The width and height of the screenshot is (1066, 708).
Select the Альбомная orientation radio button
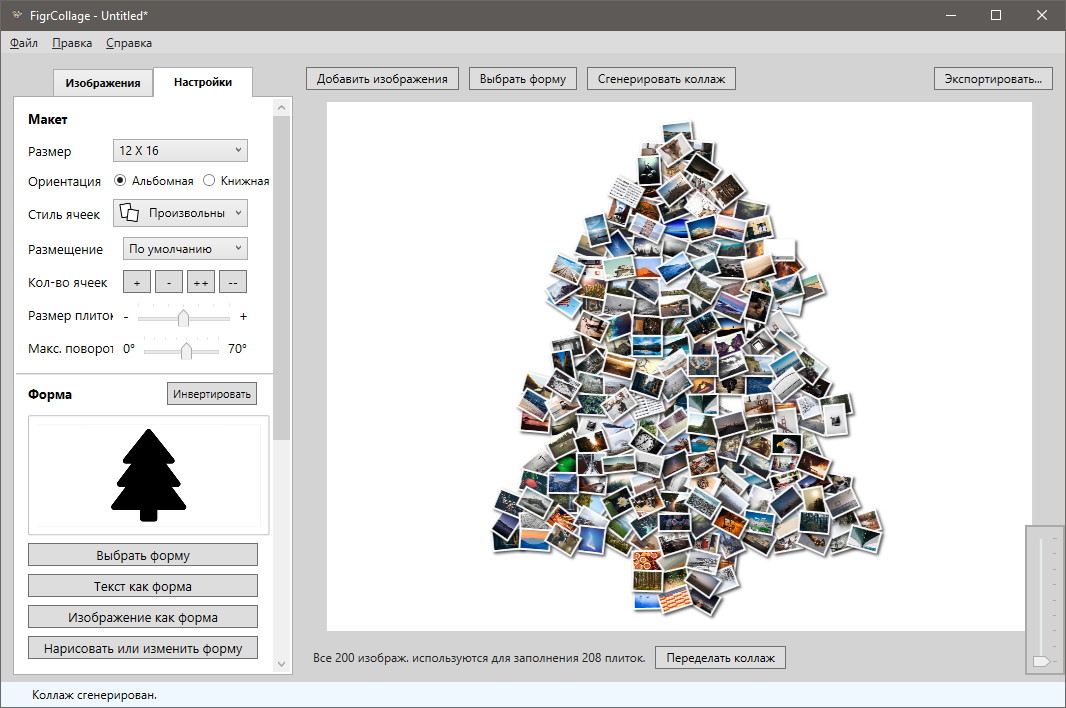[x=120, y=181]
